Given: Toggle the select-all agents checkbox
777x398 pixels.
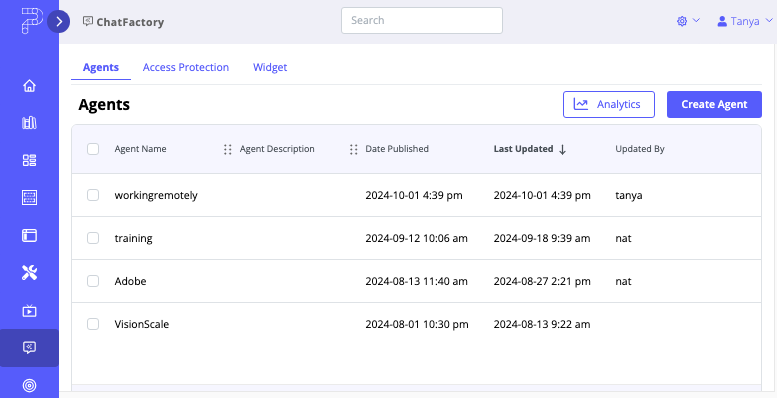Looking at the screenshot, I should (93, 149).
